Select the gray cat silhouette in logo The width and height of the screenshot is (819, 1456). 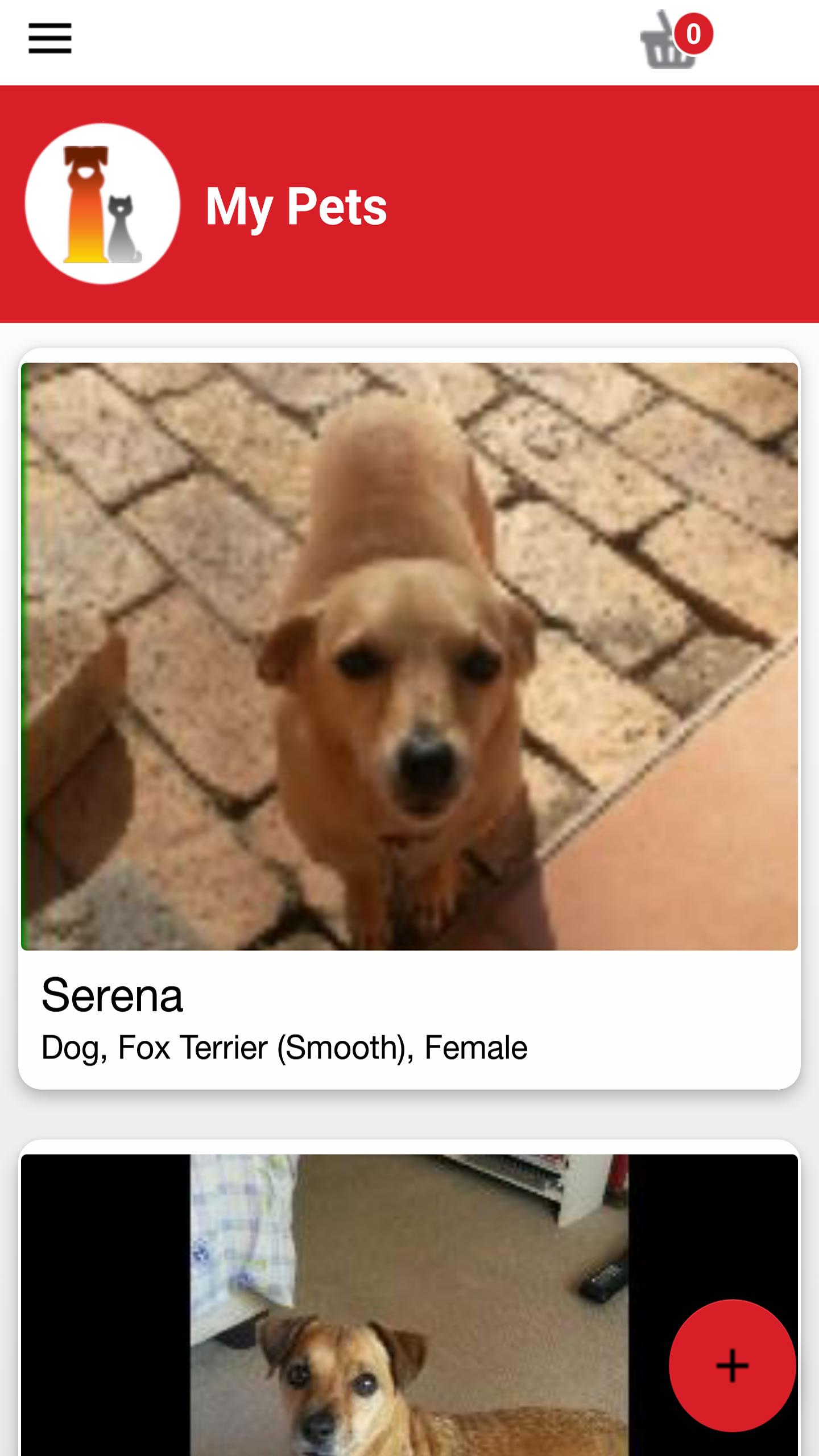[122, 229]
